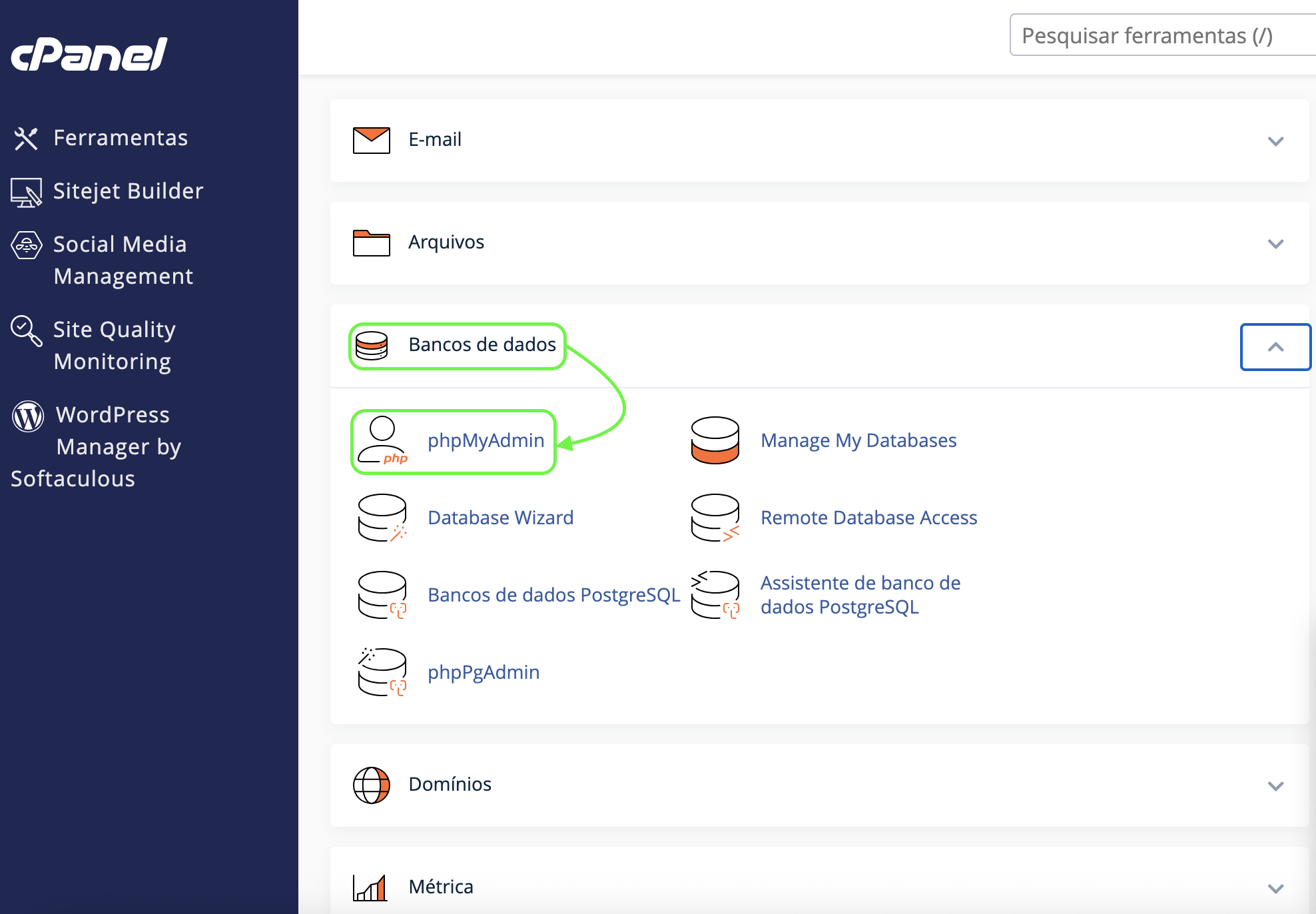The height and width of the screenshot is (914, 1316).
Task: Click the Manage My Databases icon
Action: [715, 440]
